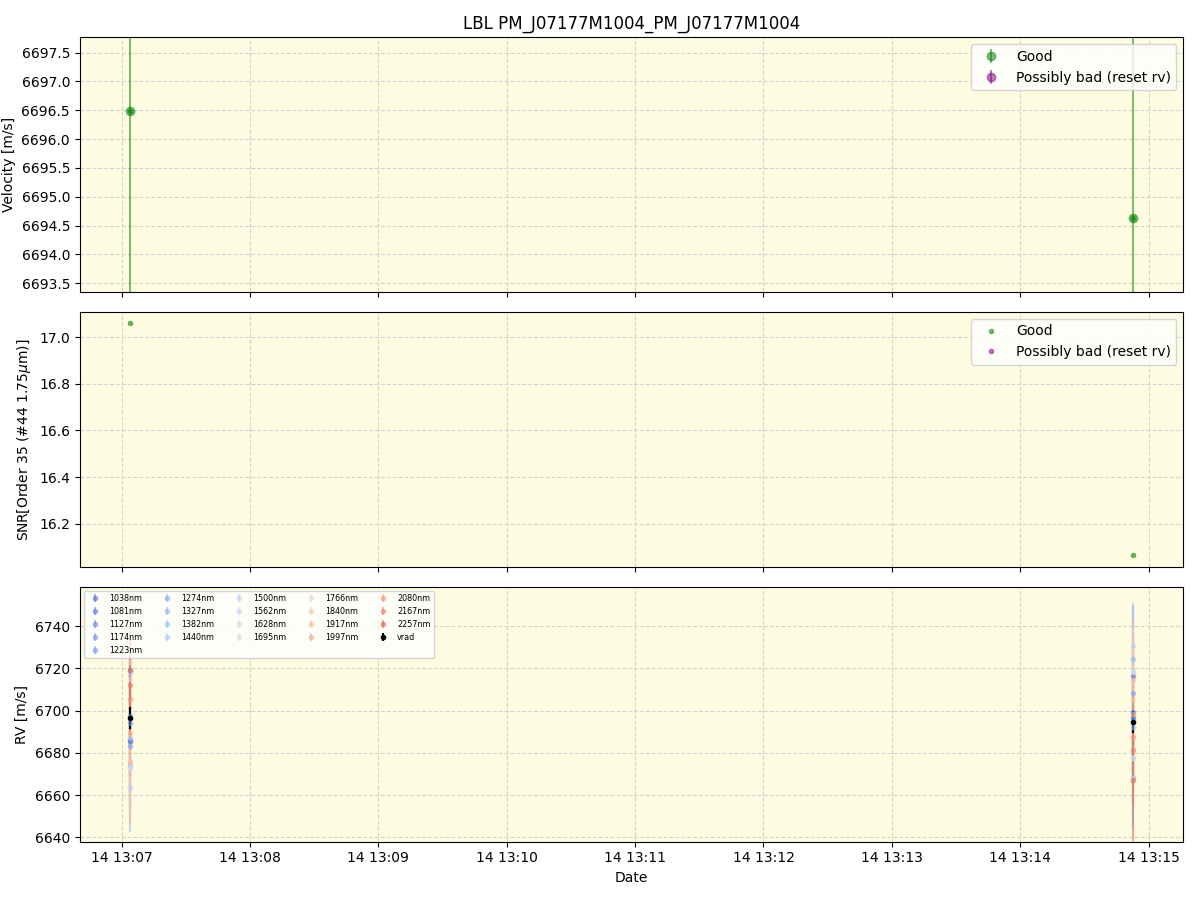Click purple marker in velocity legend

(x=991, y=77)
